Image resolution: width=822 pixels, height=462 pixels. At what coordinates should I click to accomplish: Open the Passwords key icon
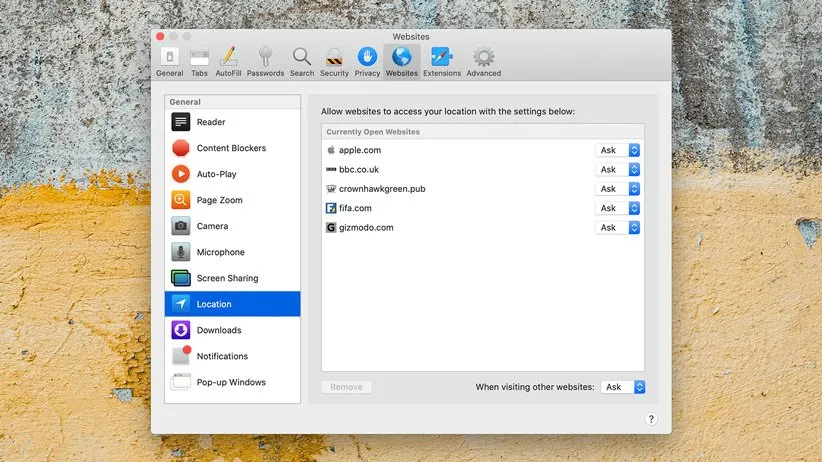(265, 60)
